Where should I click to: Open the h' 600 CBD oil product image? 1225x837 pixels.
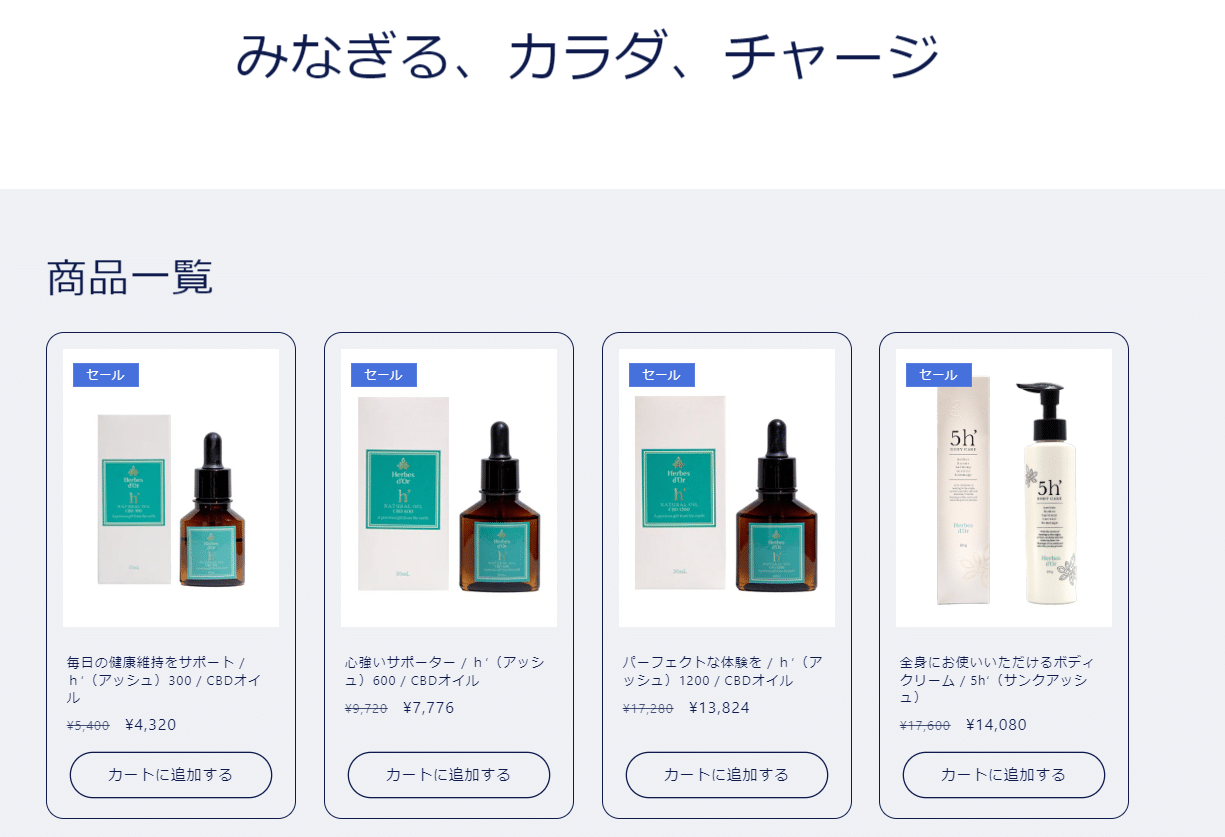[x=449, y=488]
